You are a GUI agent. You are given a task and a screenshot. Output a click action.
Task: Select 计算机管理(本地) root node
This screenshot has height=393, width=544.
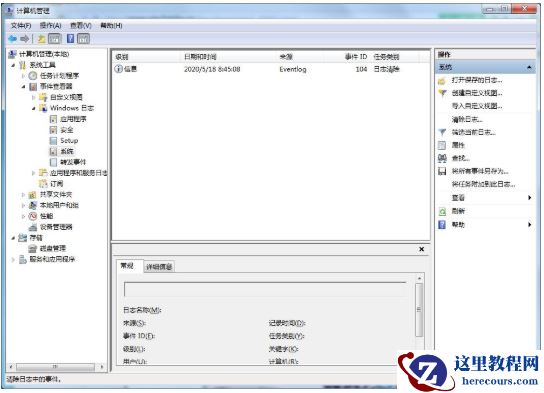[44, 54]
